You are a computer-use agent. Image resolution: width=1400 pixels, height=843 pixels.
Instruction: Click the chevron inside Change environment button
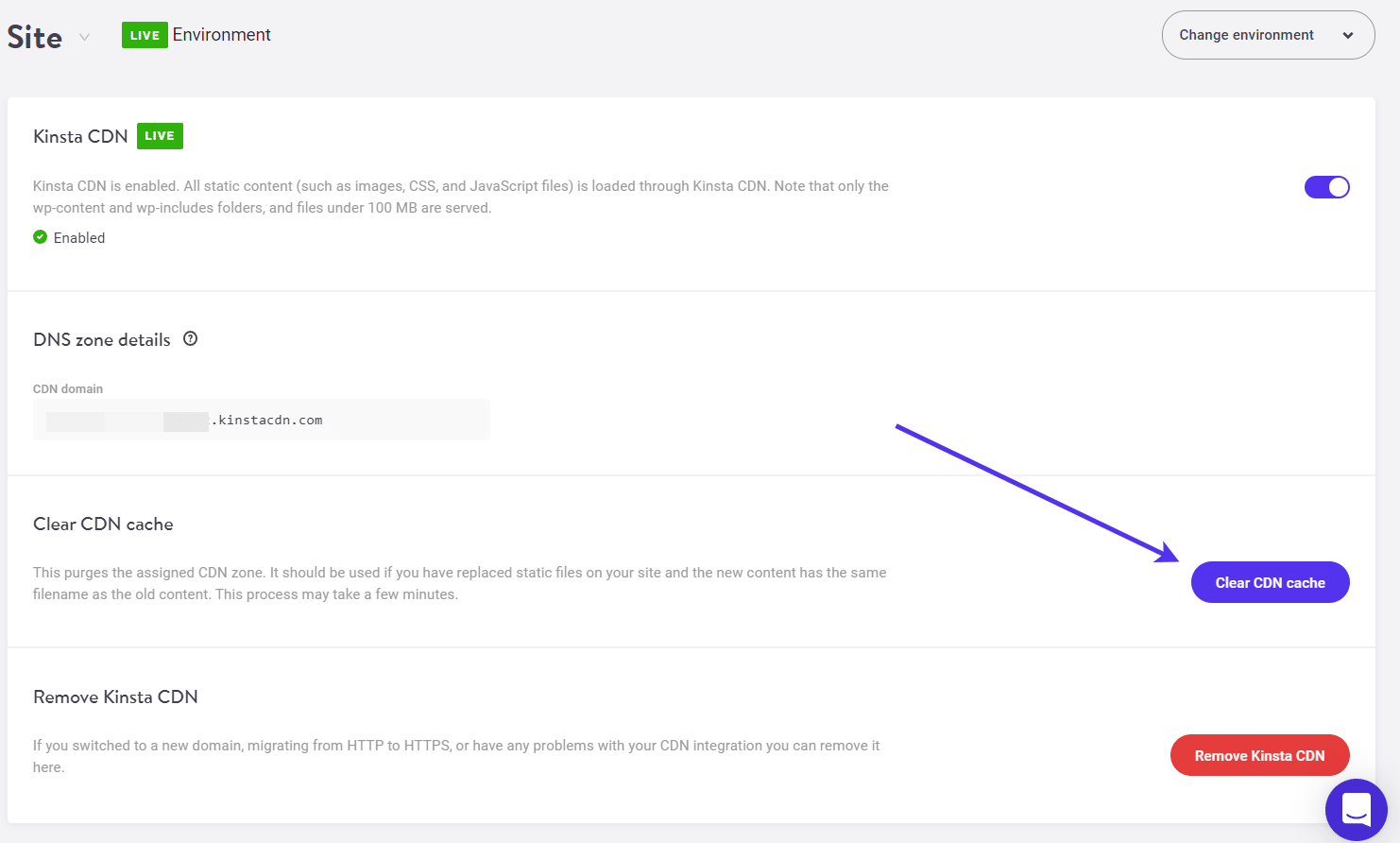click(1348, 35)
